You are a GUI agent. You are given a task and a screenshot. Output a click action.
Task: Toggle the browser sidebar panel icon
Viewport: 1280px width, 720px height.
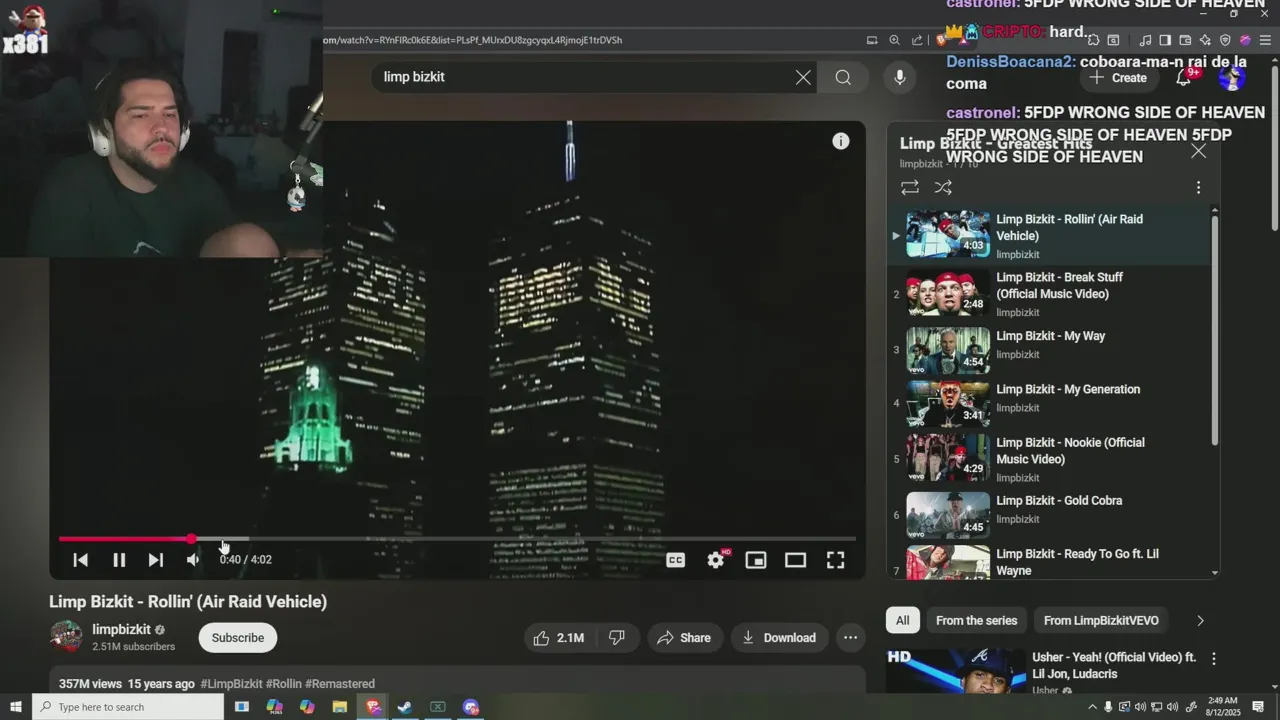click(1166, 40)
